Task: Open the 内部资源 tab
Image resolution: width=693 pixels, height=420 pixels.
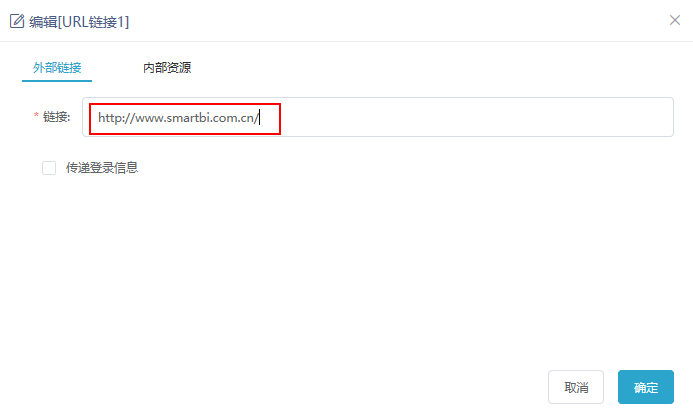Action: pos(167,68)
